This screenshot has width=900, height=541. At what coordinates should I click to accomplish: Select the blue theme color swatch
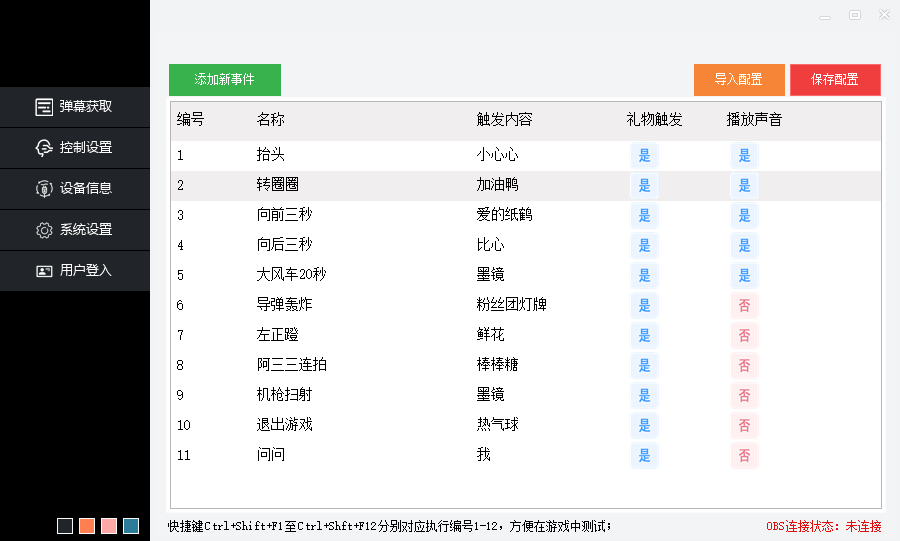pos(131,526)
